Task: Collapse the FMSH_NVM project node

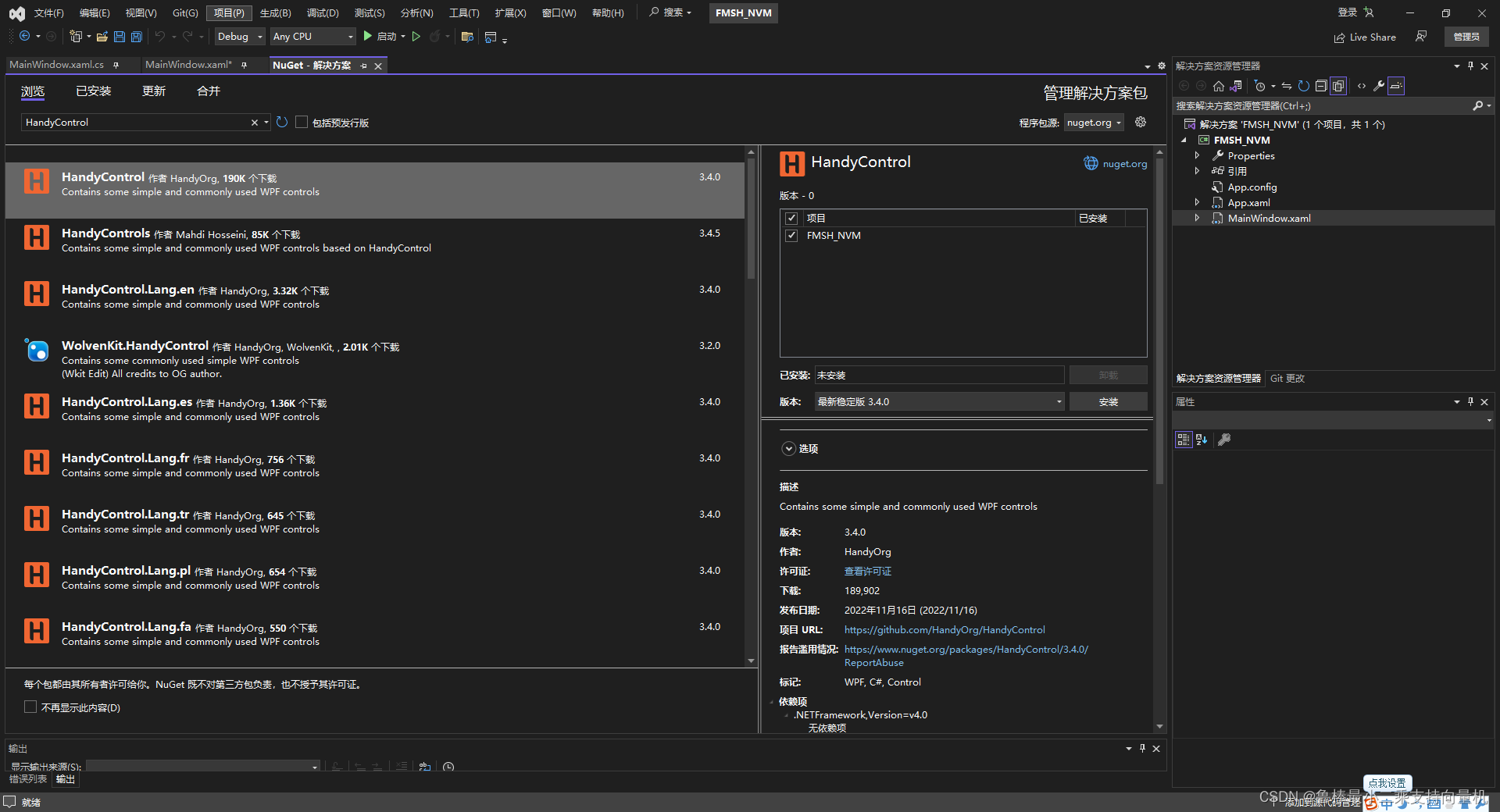Action: 1184,140
